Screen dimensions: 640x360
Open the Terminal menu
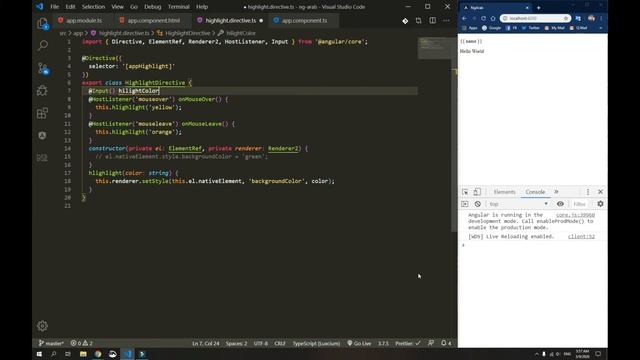click(x=178, y=7)
